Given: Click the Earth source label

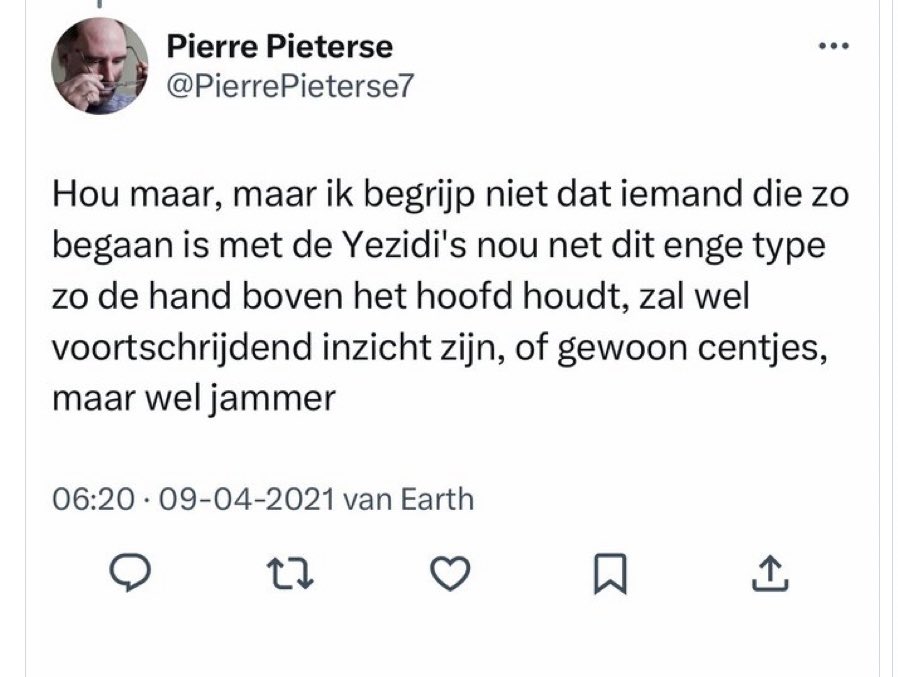Looking at the screenshot, I should pyautogui.click(x=437, y=499).
